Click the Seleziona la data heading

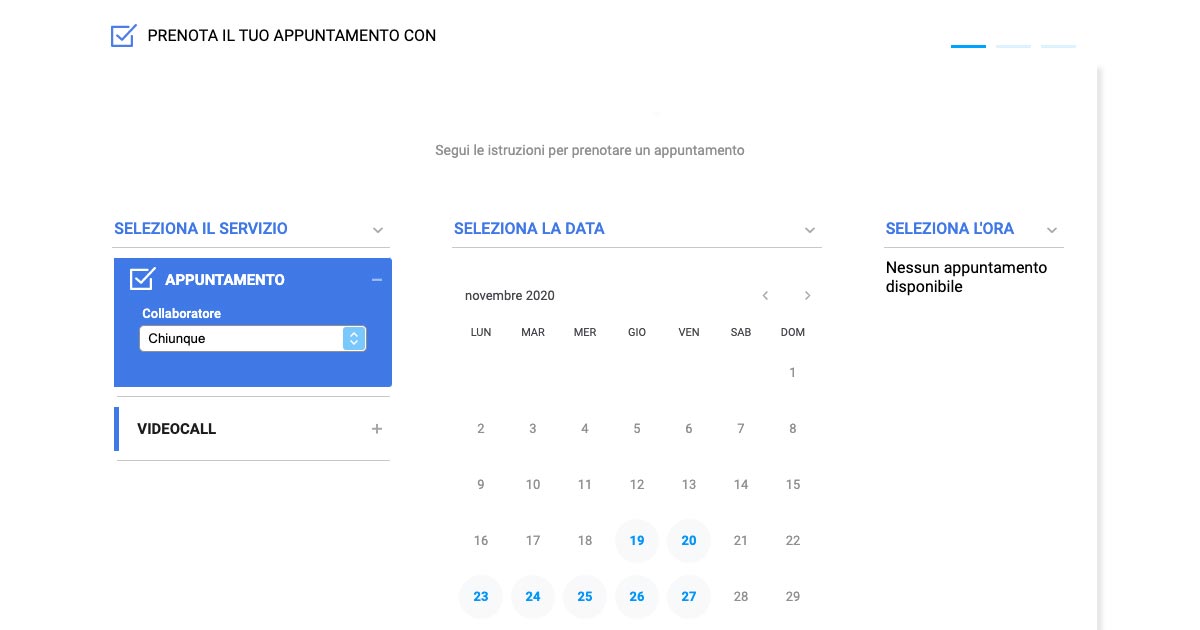(x=529, y=229)
